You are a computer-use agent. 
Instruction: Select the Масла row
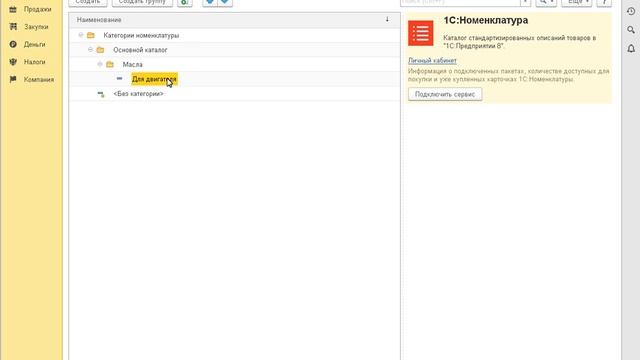pyautogui.click(x=235, y=64)
